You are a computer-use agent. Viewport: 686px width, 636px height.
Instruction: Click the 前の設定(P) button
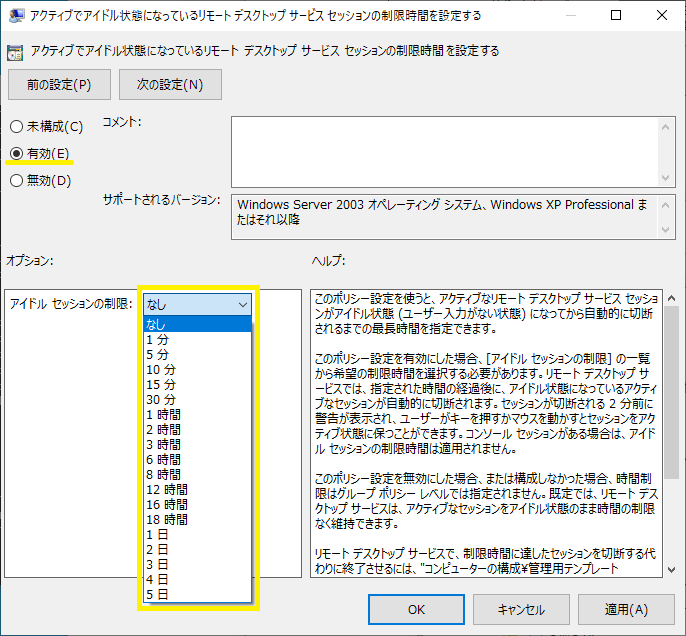click(59, 84)
